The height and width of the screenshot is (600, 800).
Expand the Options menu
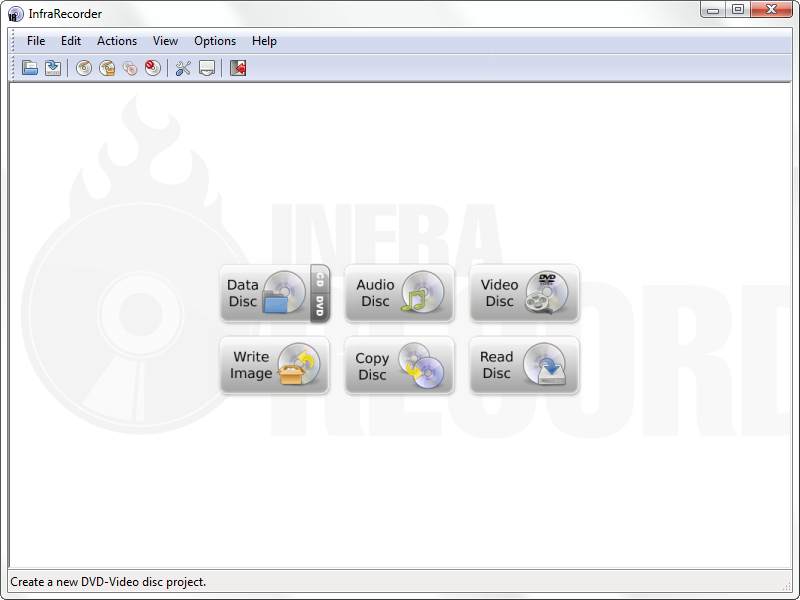click(x=215, y=41)
